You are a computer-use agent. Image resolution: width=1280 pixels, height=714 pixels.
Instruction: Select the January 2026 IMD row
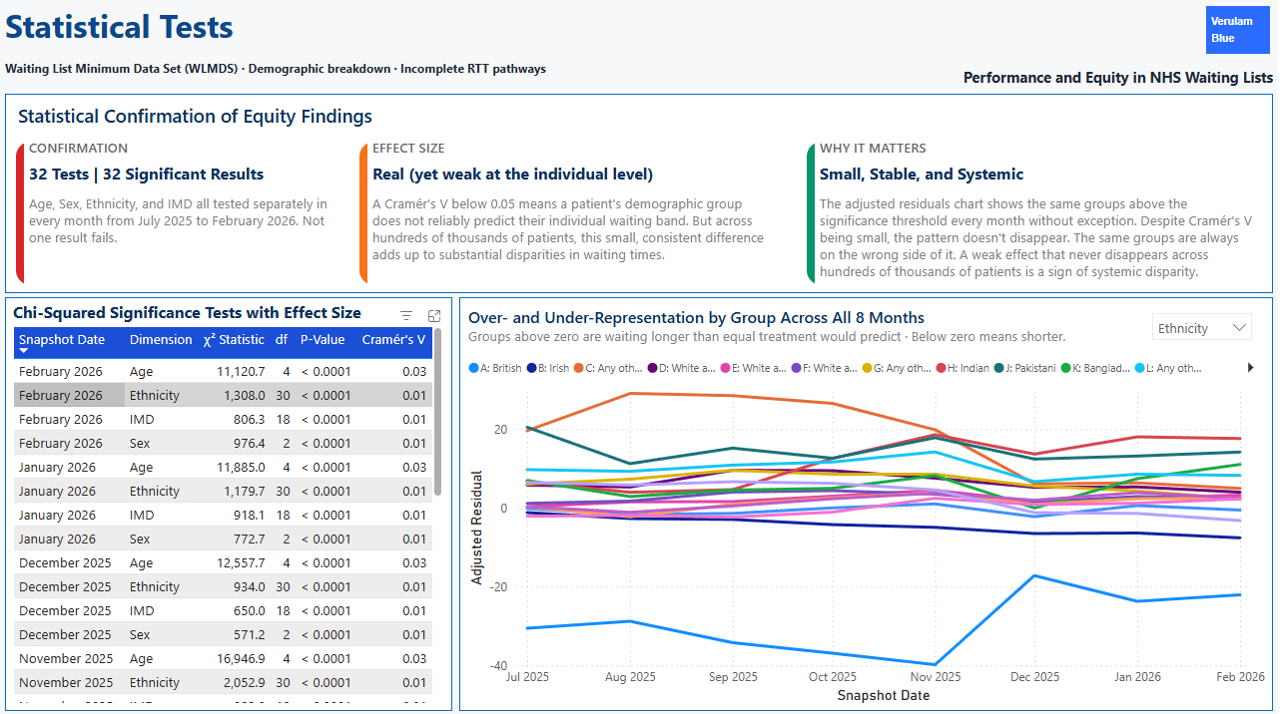pos(224,516)
